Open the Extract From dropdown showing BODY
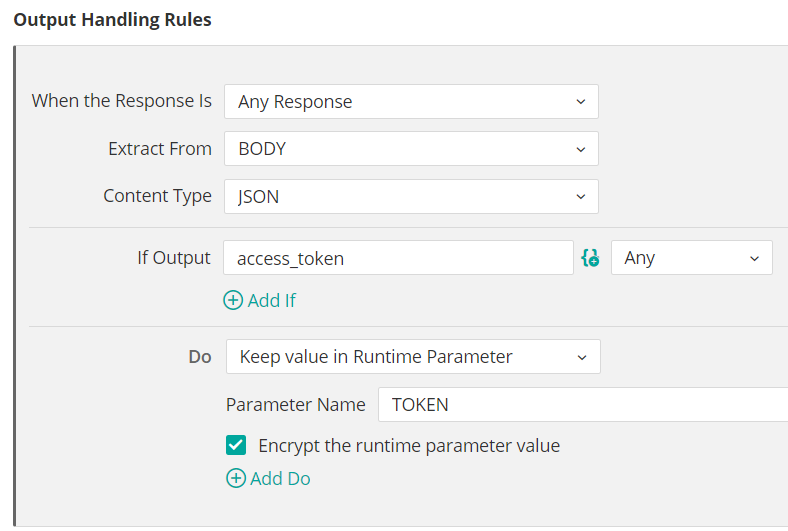 (x=411, y=149)
